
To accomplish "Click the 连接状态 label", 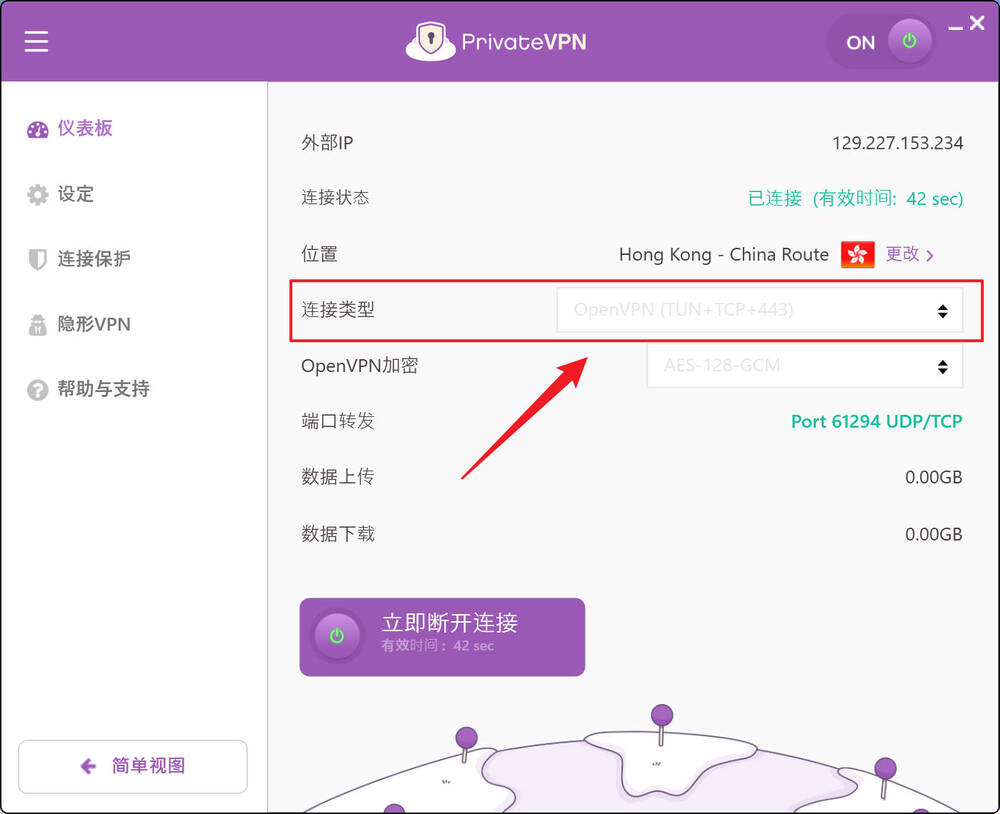I will coord(335,198).
